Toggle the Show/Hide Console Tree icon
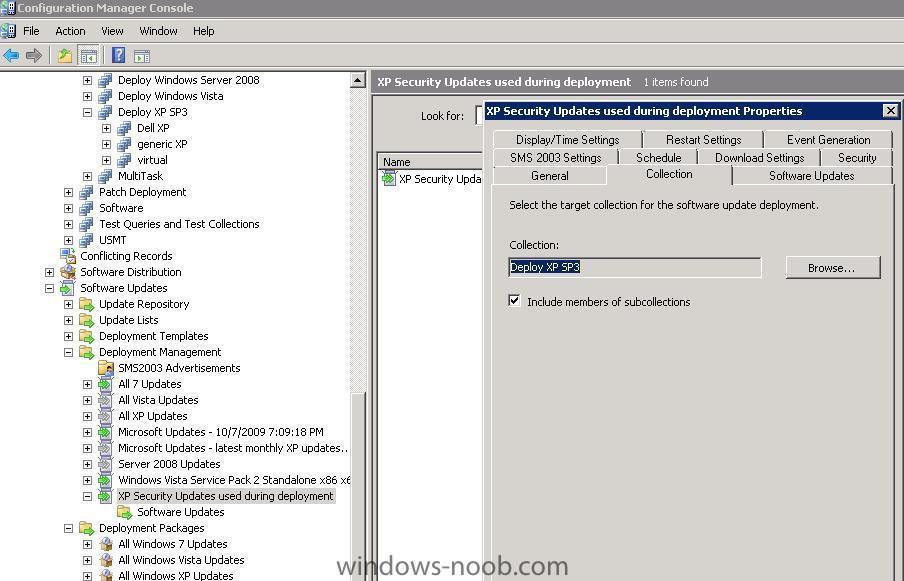 tap(88, 56)
